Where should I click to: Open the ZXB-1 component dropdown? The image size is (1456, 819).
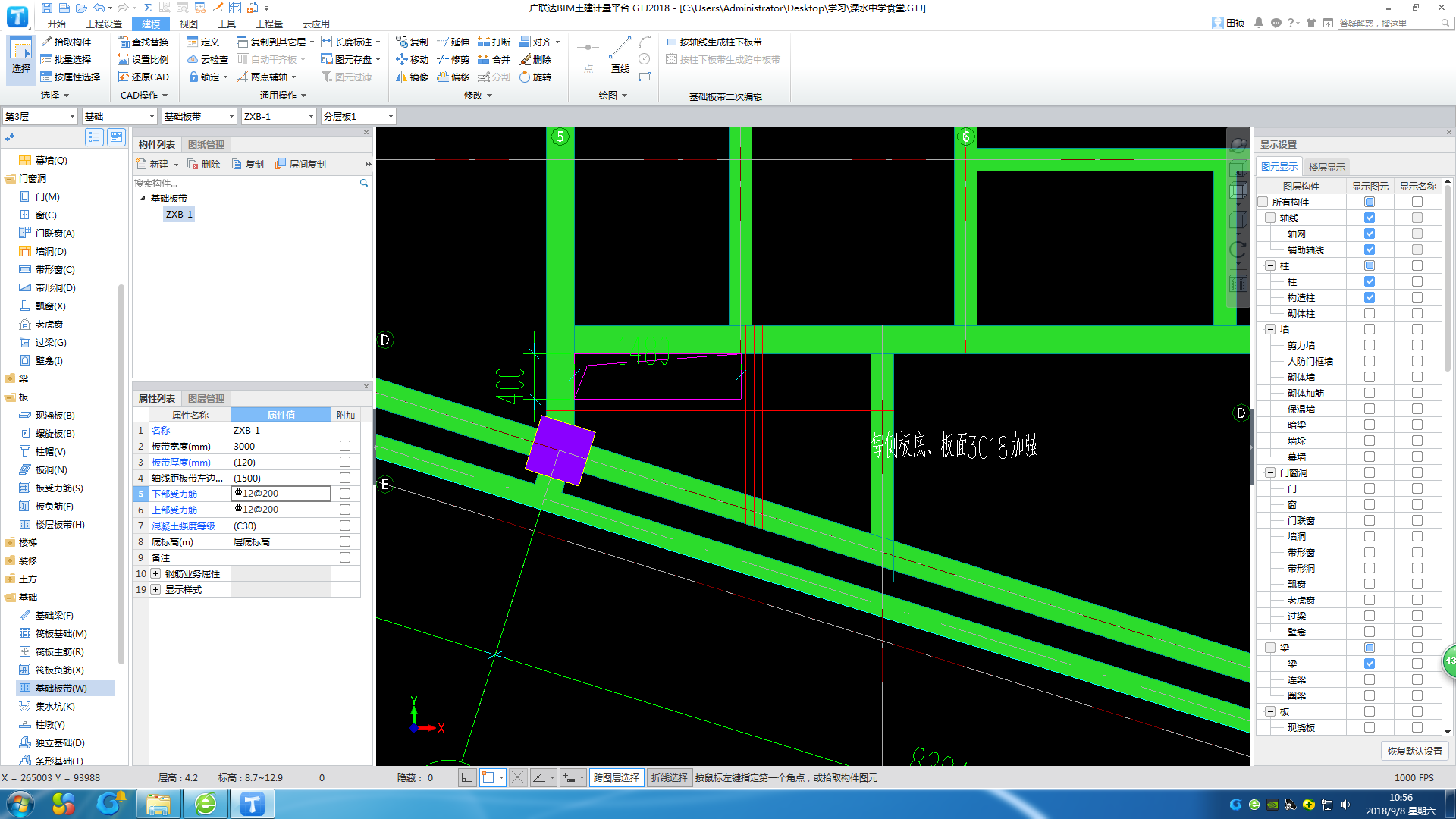[x=278, y=116]
